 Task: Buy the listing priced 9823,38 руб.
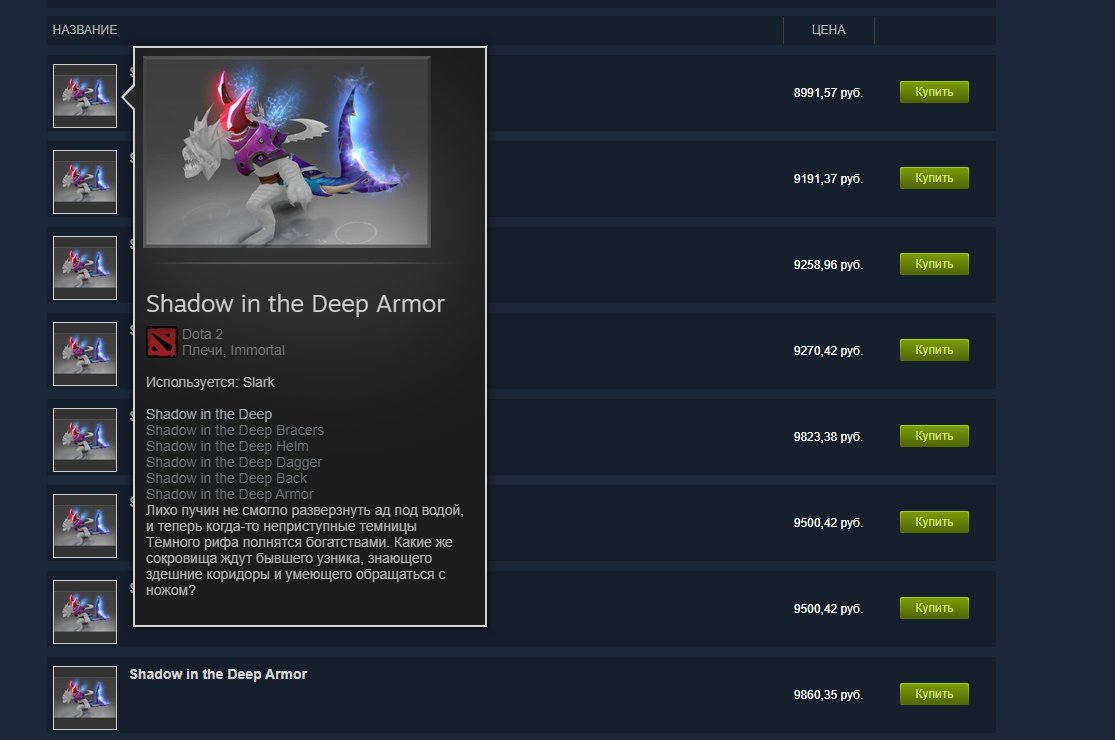[934, 436]
